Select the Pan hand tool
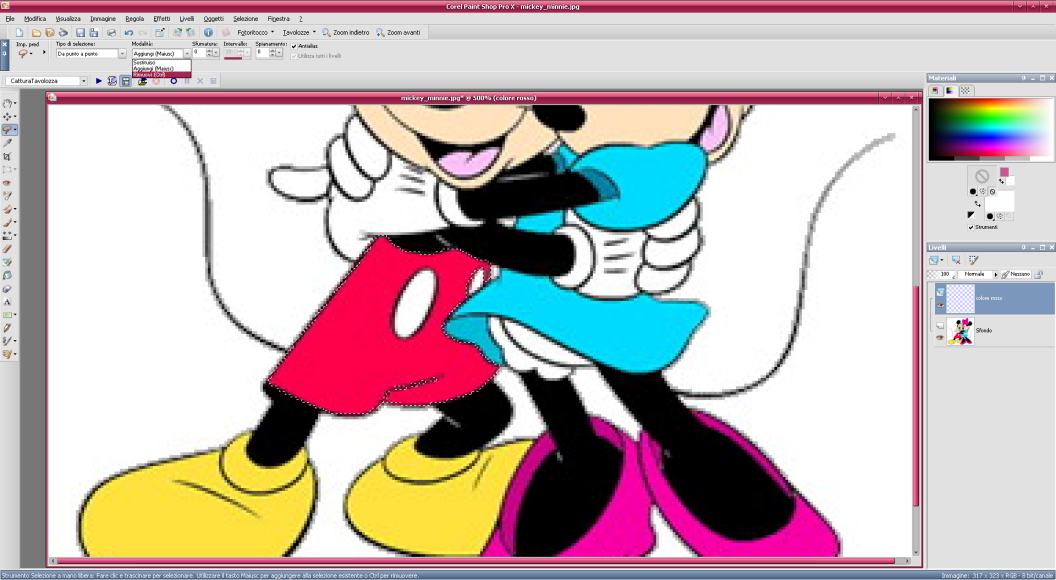 pos(7,104)
